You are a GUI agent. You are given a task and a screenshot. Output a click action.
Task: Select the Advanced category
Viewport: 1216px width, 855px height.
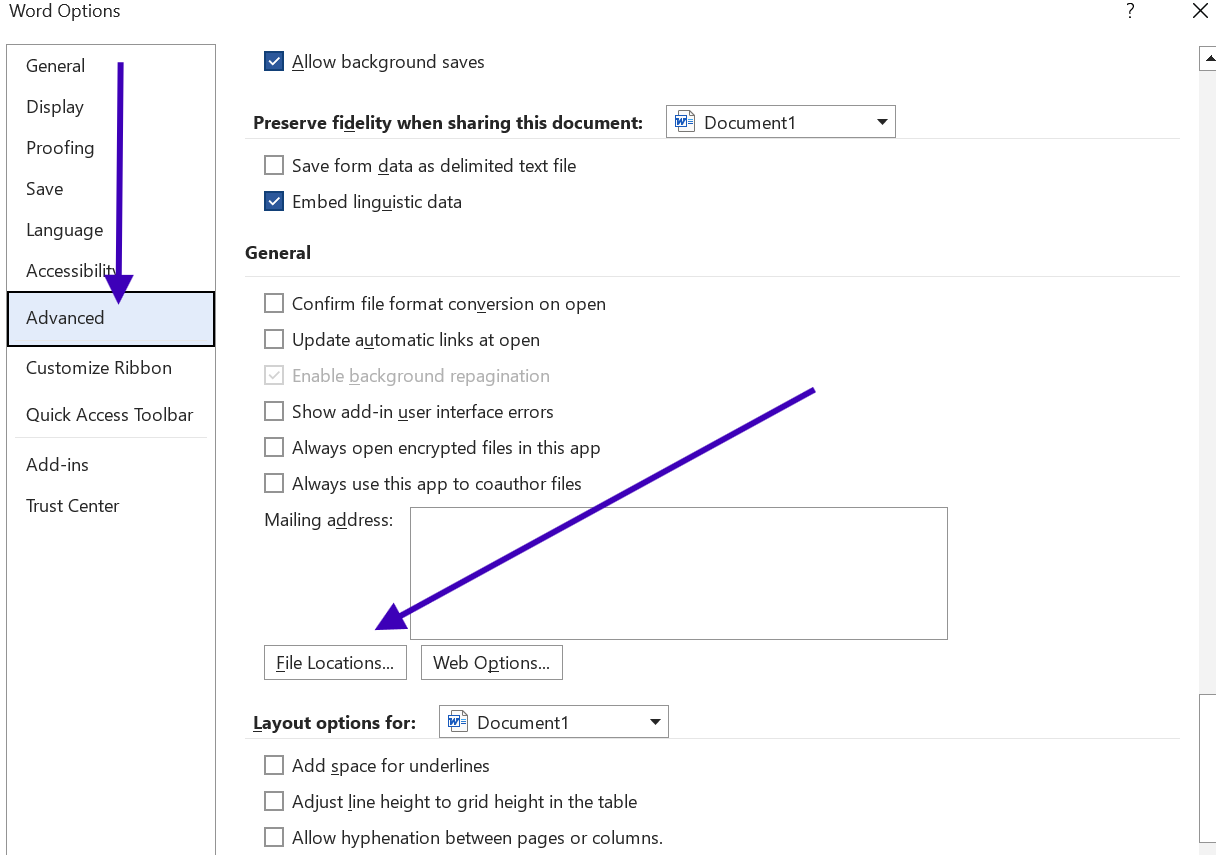(x=111, y=319)
